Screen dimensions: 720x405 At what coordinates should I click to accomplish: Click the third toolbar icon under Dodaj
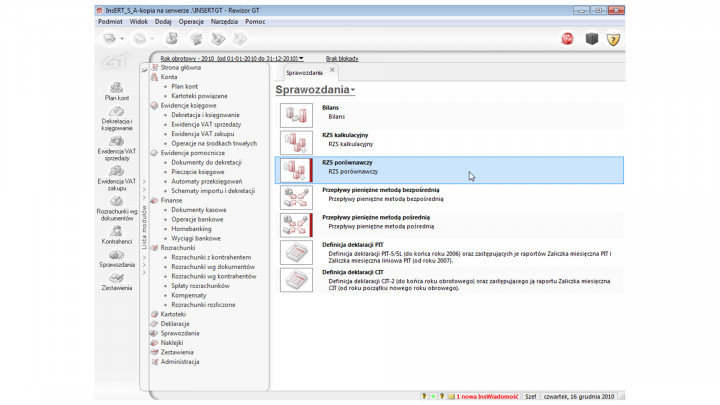[x=172, y=39]
